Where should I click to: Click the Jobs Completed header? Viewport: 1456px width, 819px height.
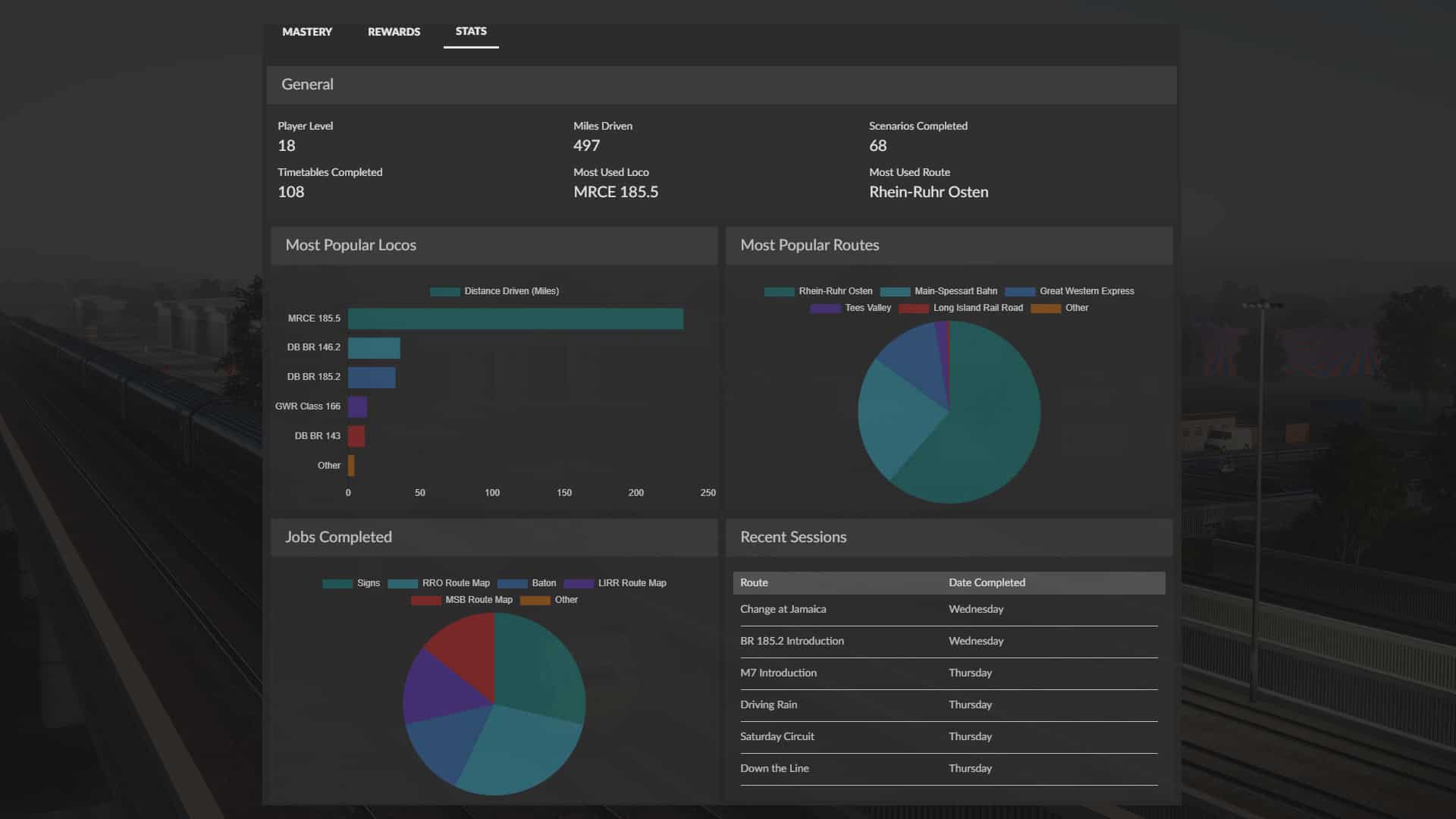pos(494,537)
